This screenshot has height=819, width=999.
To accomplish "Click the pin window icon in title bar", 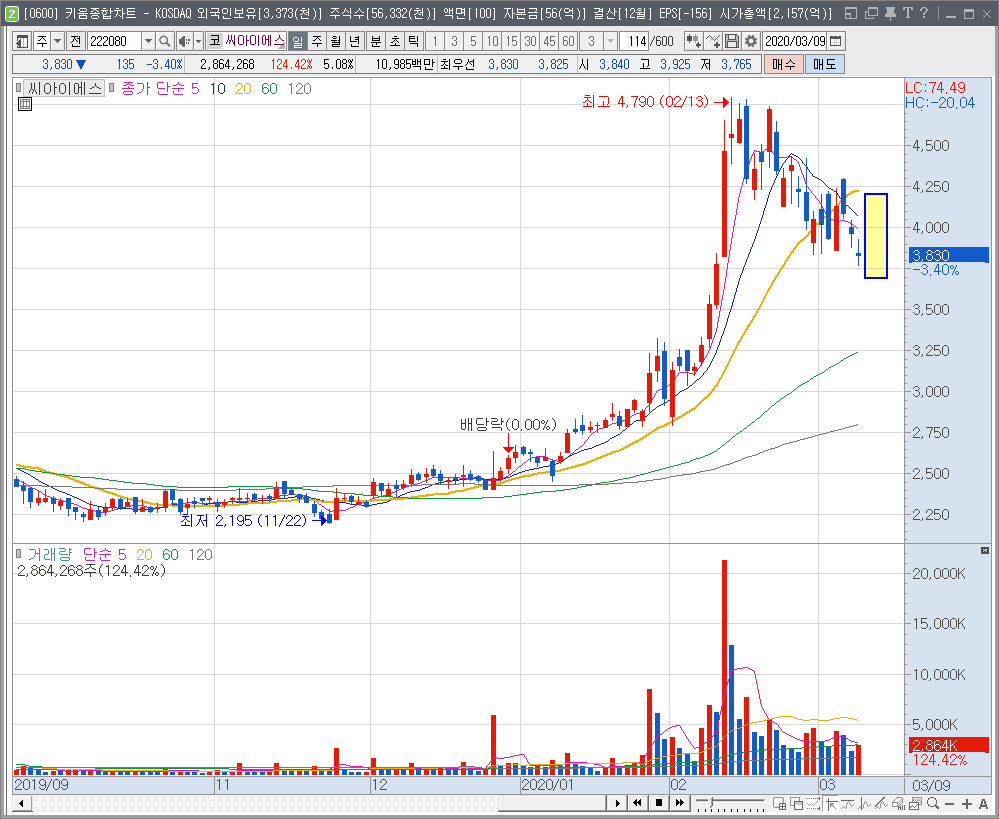I will coord(890,13).
